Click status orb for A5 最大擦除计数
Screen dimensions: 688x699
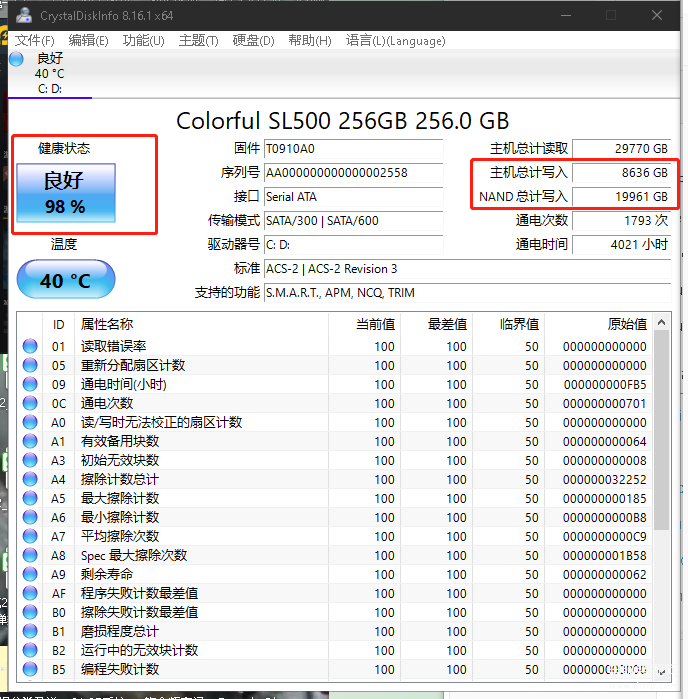(30, 498)
